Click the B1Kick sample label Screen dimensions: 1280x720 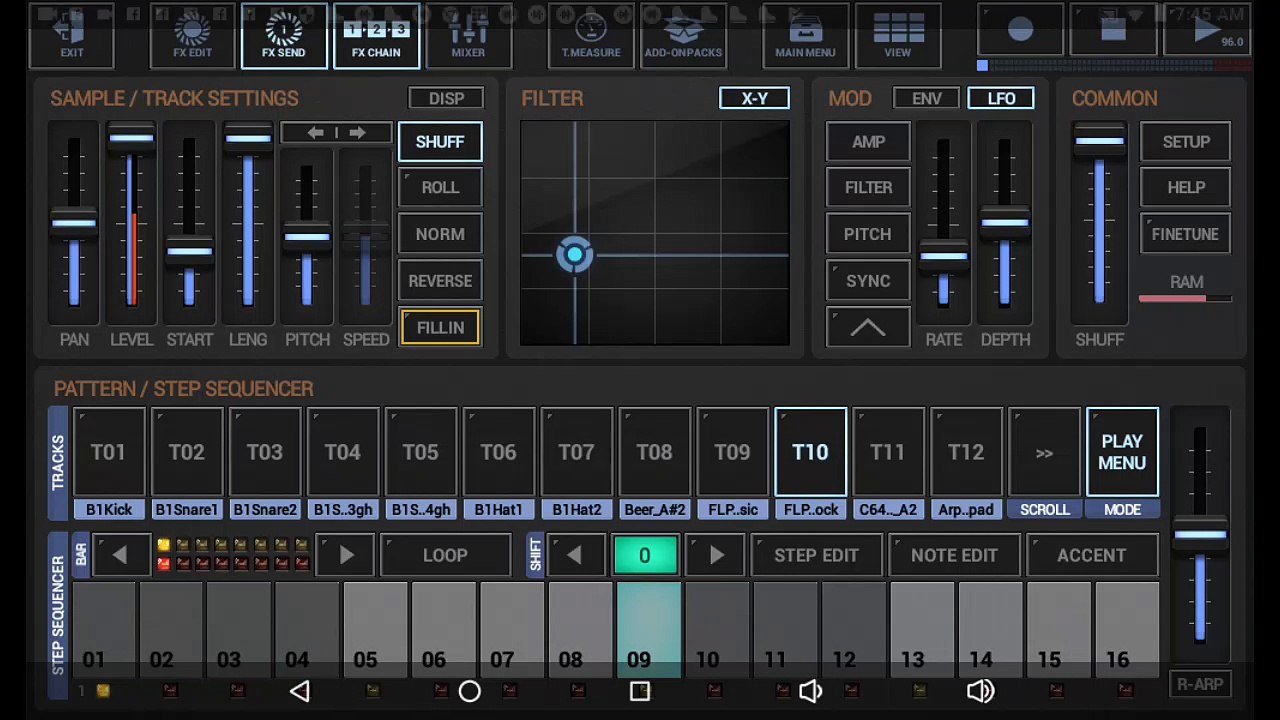(x=108, y=510)
